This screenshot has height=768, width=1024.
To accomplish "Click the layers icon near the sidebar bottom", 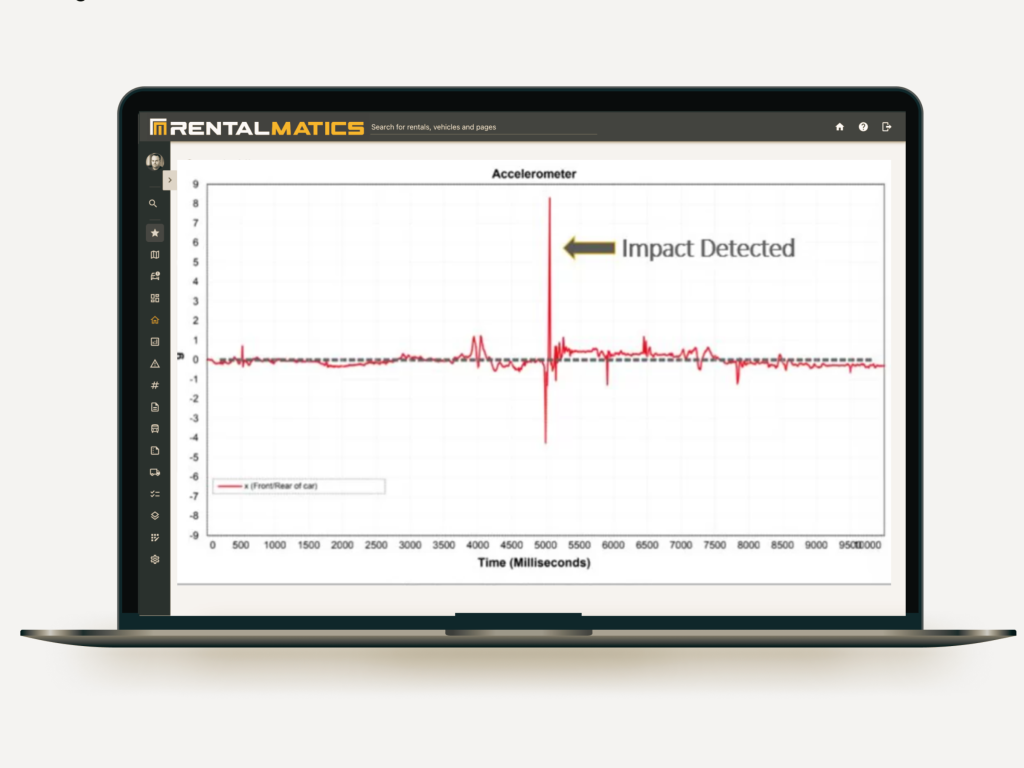I will click(153, 516).
